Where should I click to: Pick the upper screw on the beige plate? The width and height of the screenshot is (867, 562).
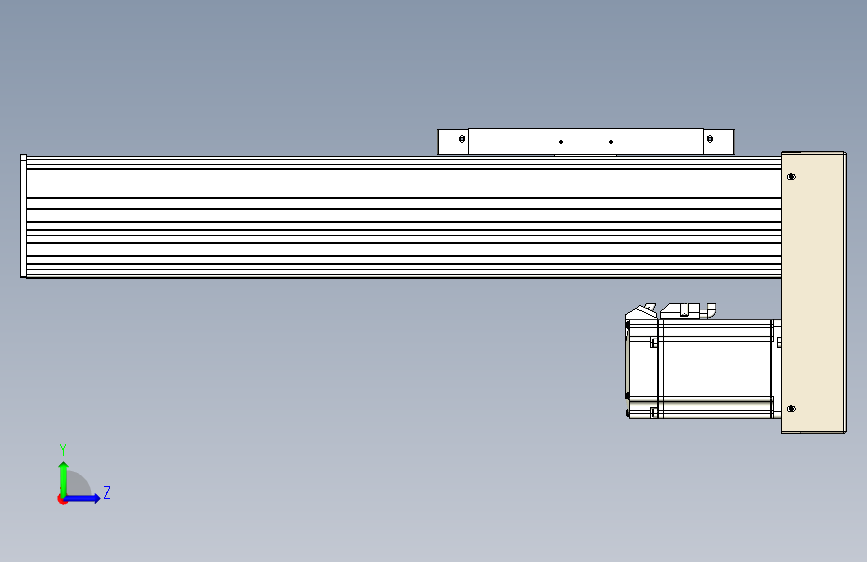point(791,176)
